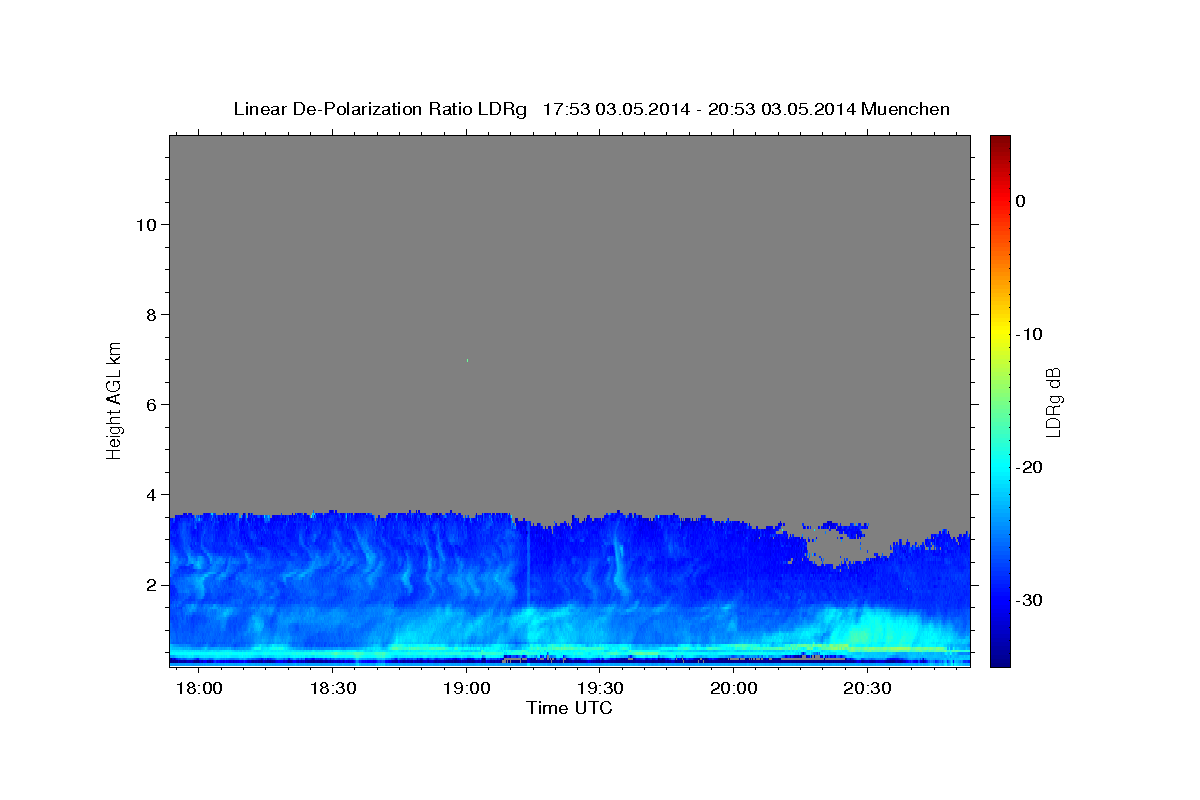Click the 'Time UTC' axis label
Viewport: 1200px width, 800px height.
coord(569,708)
